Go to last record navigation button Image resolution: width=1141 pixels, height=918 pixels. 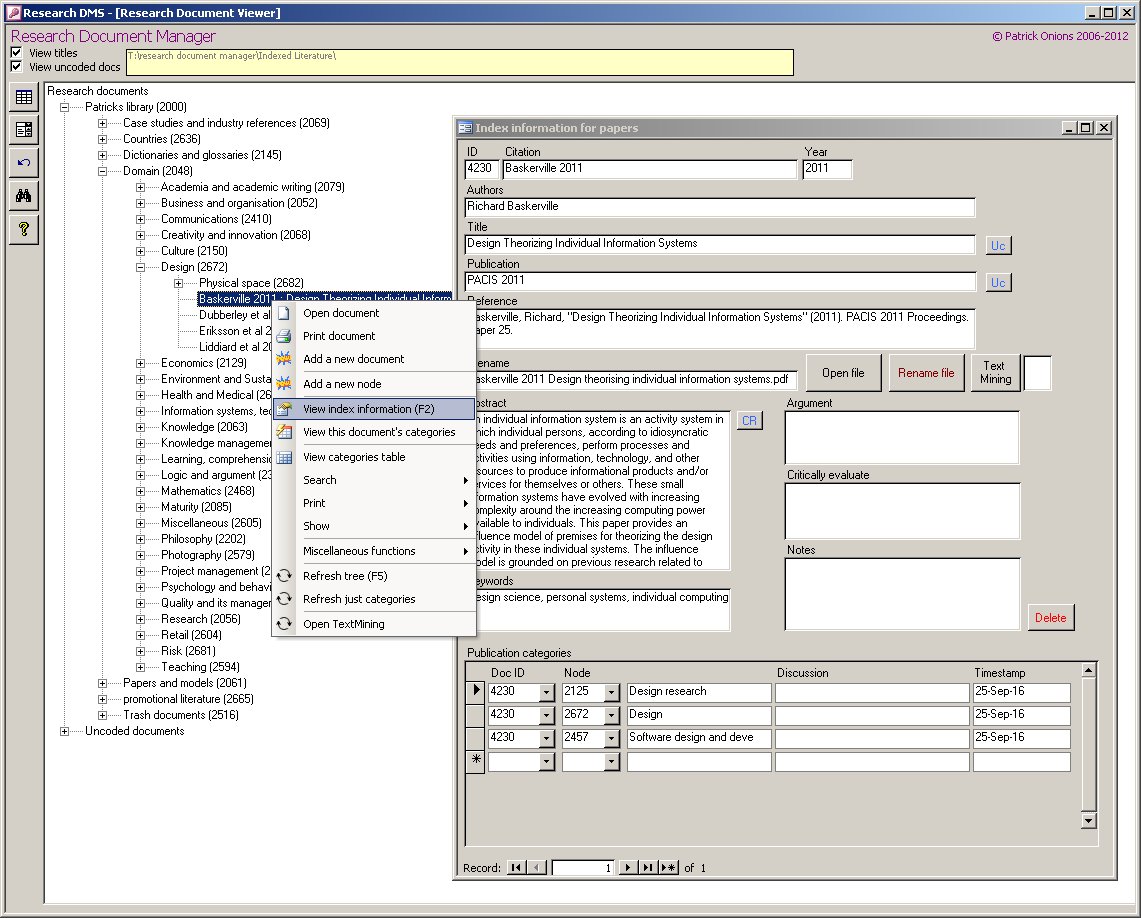tap(647, 867)
